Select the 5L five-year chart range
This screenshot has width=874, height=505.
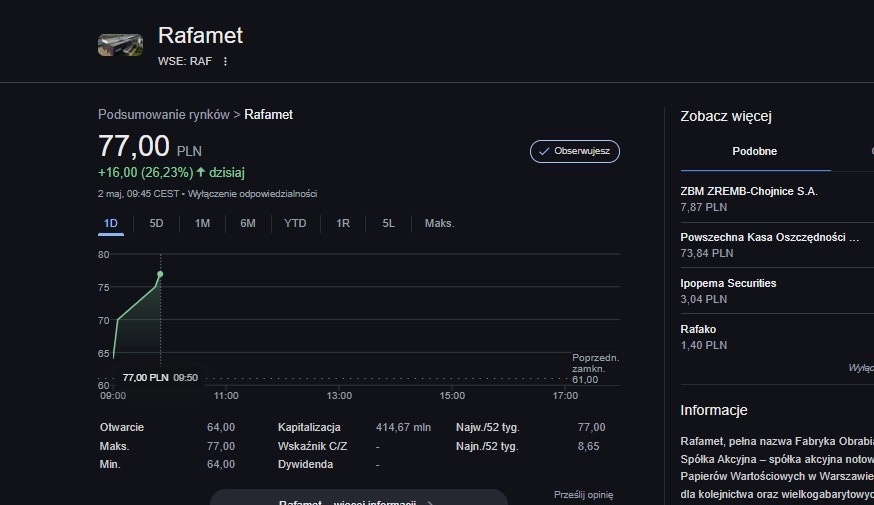coord(388,223)
